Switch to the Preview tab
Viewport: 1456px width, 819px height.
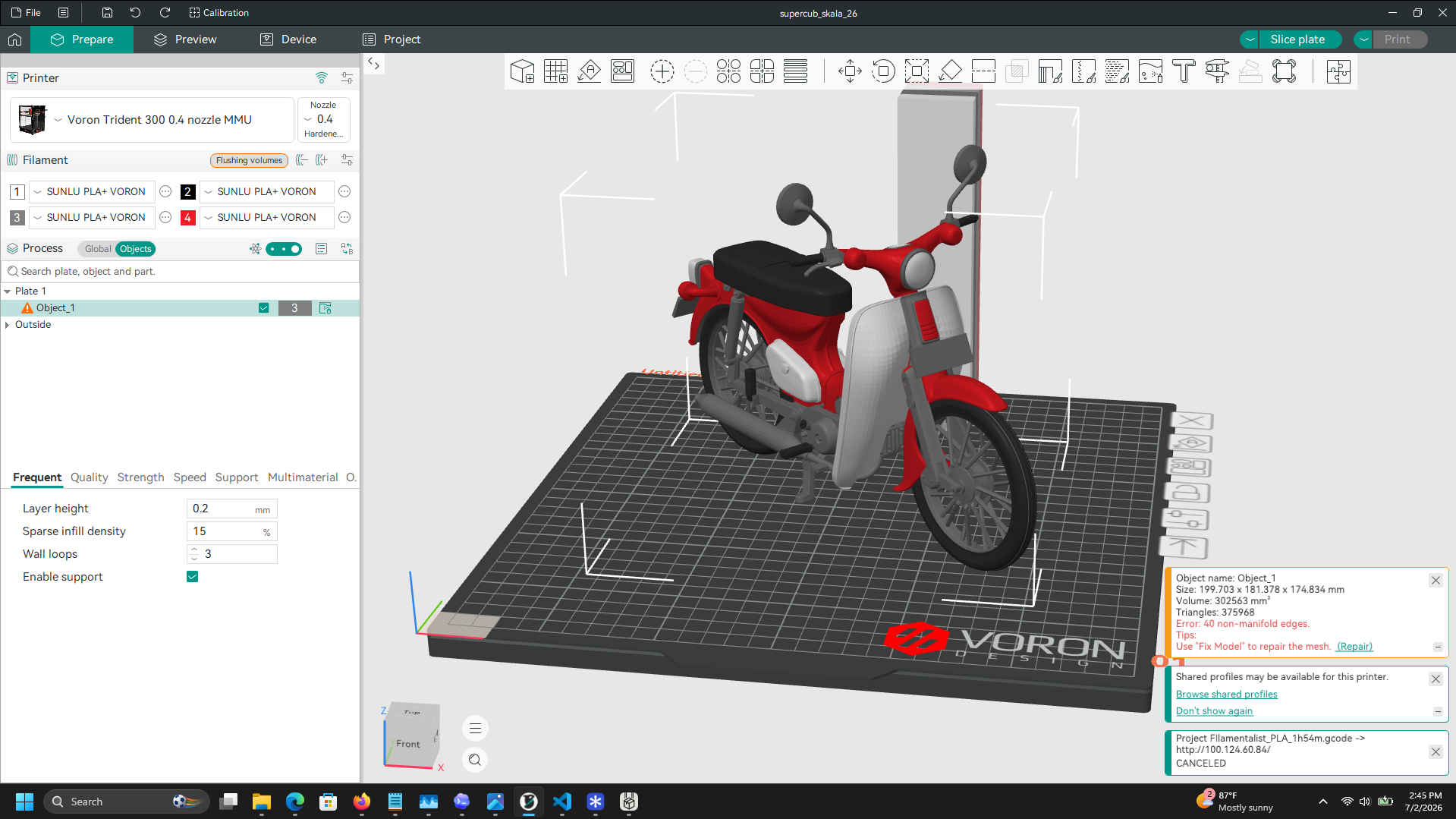click(x=185, y=39)
